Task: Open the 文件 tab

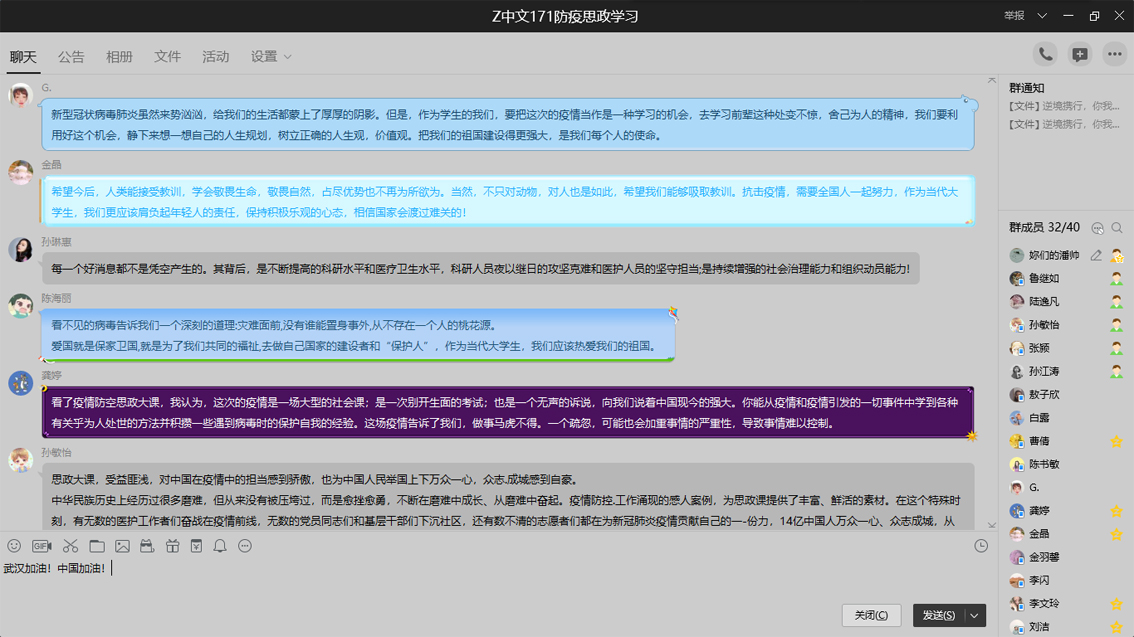Action: [x=167, y=57]
